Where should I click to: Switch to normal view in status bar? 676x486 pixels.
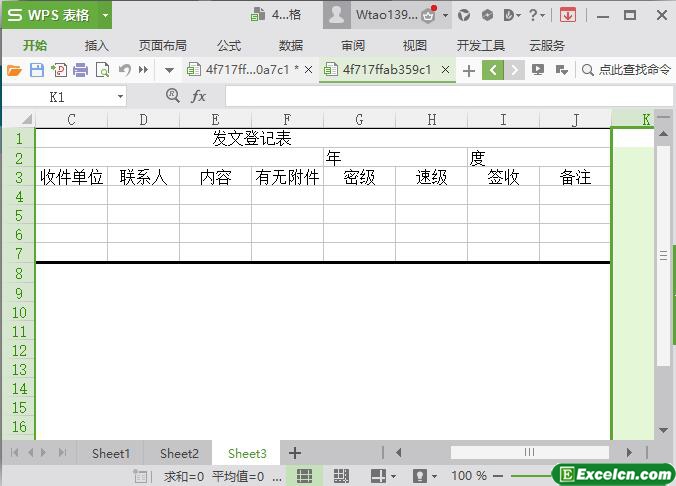(305, 476)
